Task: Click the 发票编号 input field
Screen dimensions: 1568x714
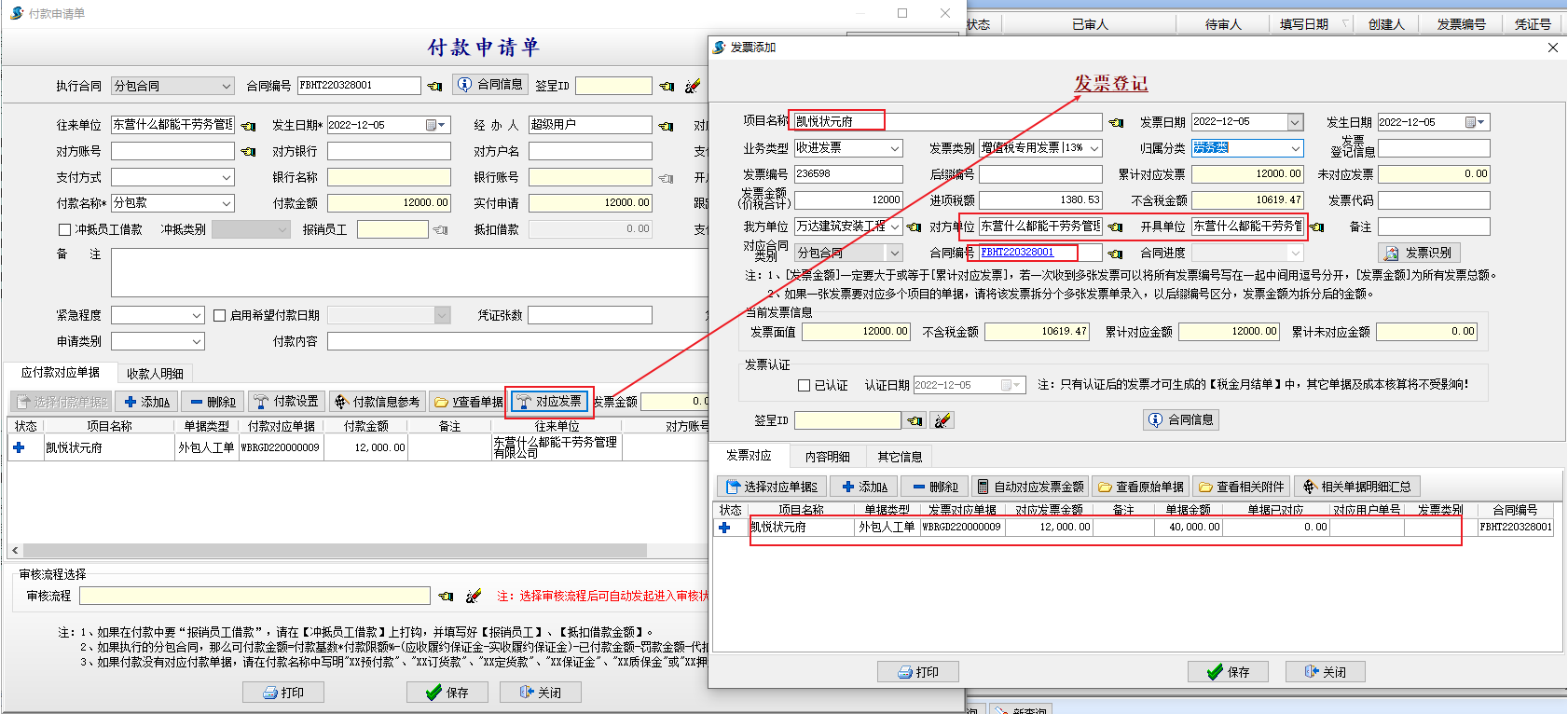Action: coord(847,174)
